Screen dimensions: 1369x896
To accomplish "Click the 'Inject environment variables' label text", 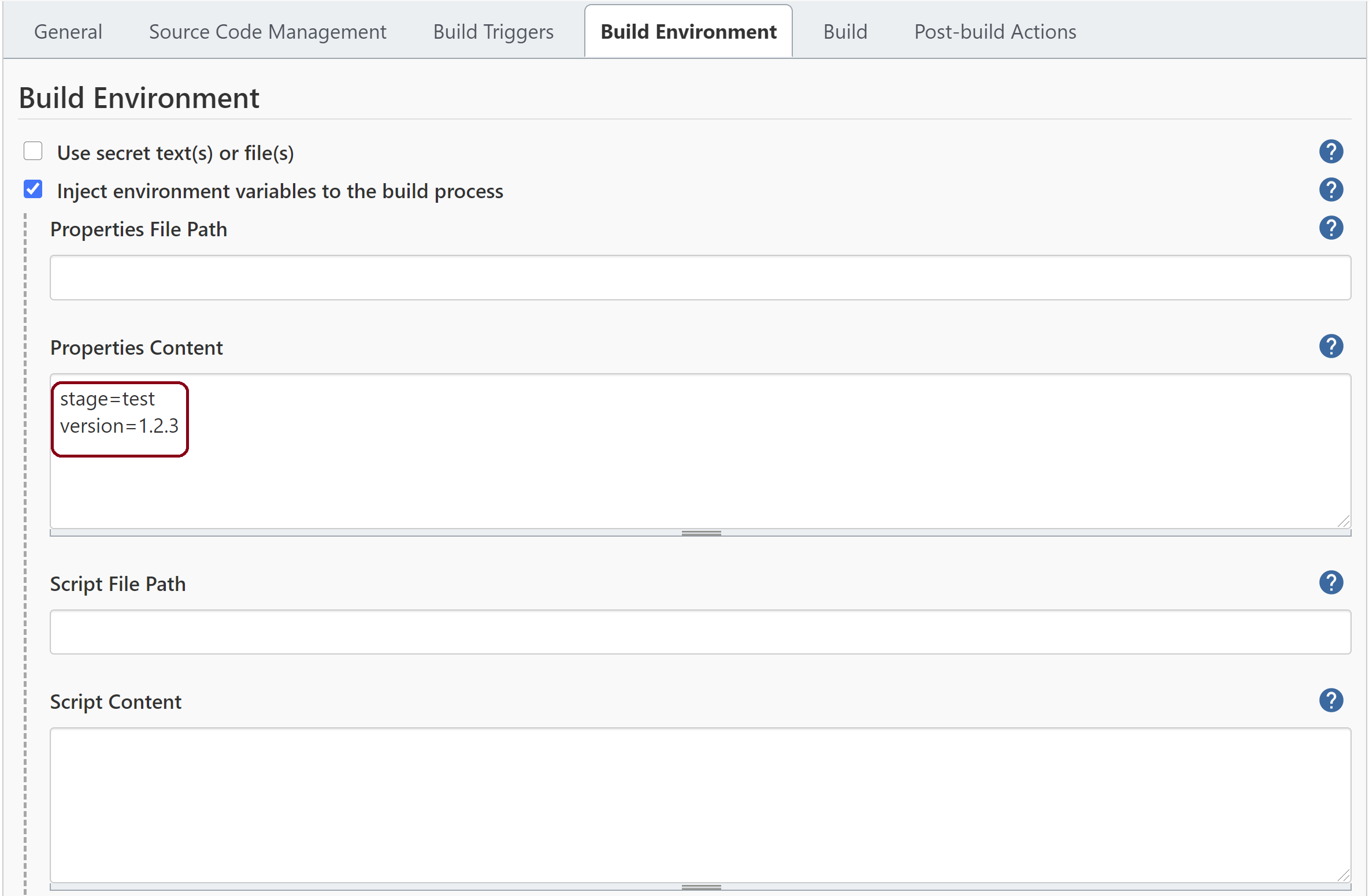I will point(280,191).
